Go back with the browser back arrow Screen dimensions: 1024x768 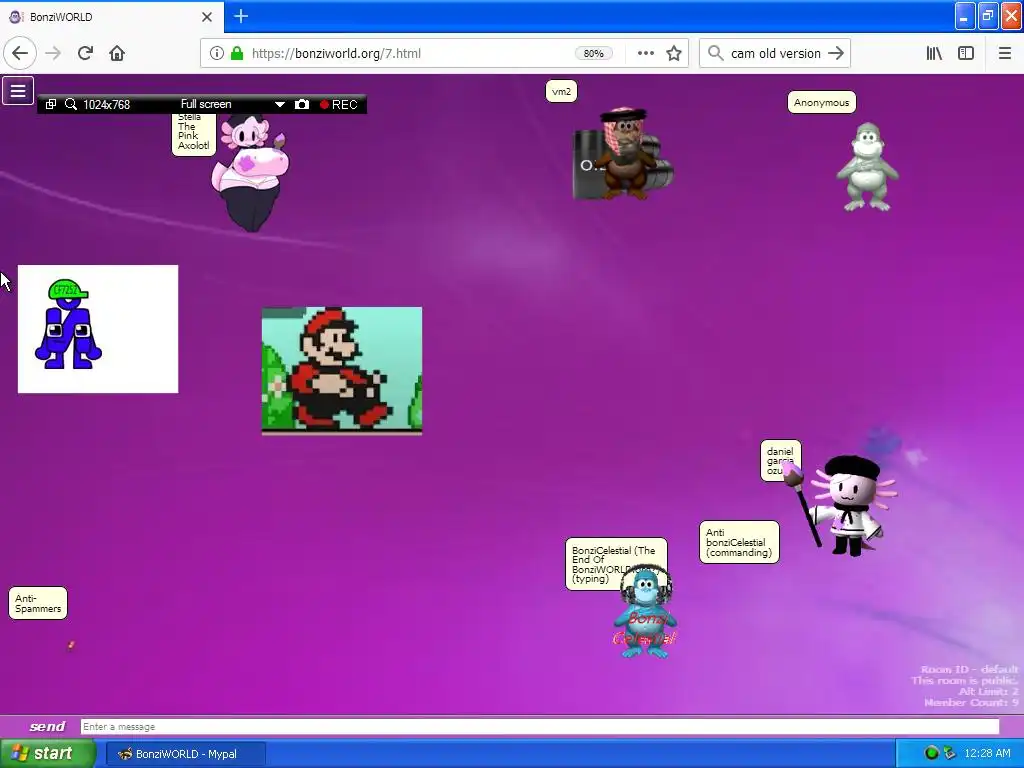(x=20, y=54)
